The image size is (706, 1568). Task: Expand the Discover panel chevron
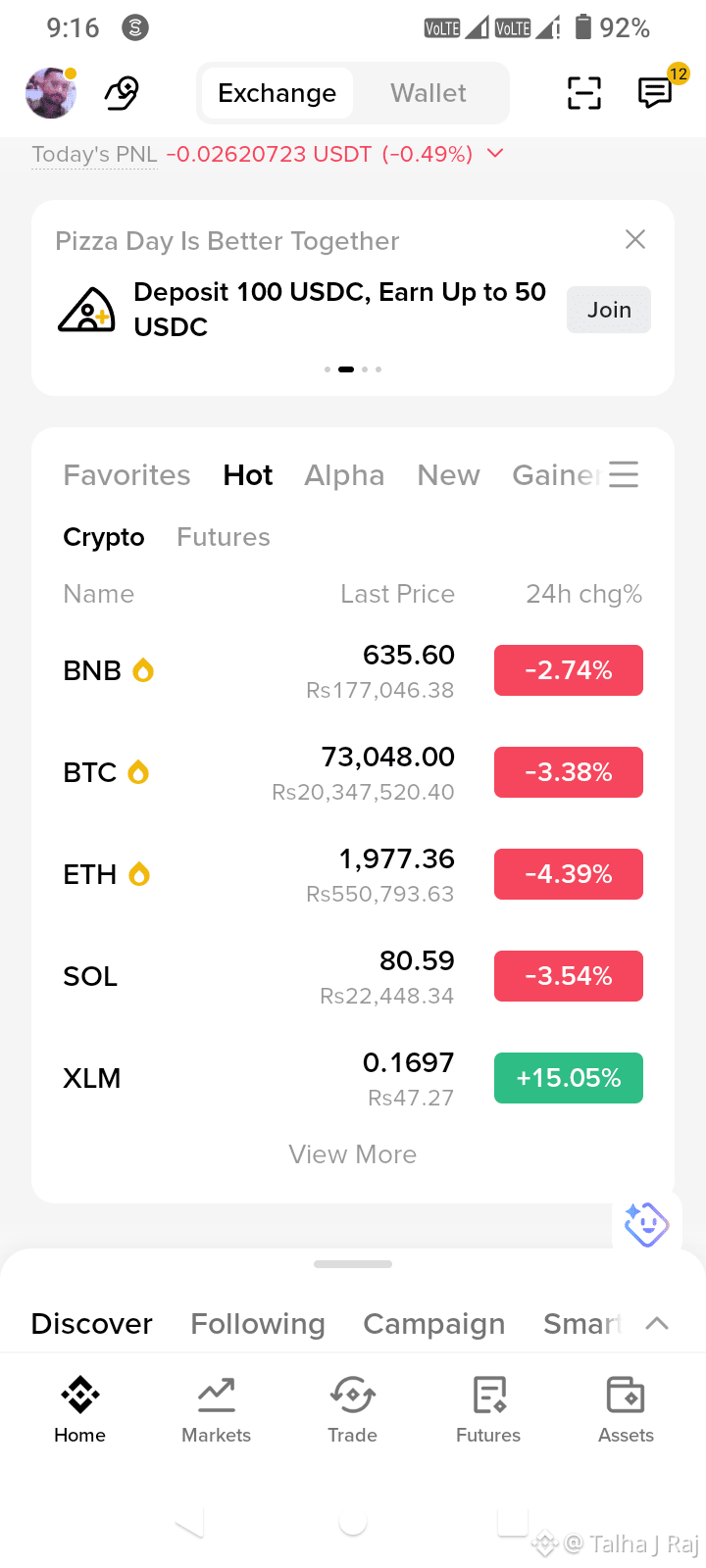tap(657, 1323)
